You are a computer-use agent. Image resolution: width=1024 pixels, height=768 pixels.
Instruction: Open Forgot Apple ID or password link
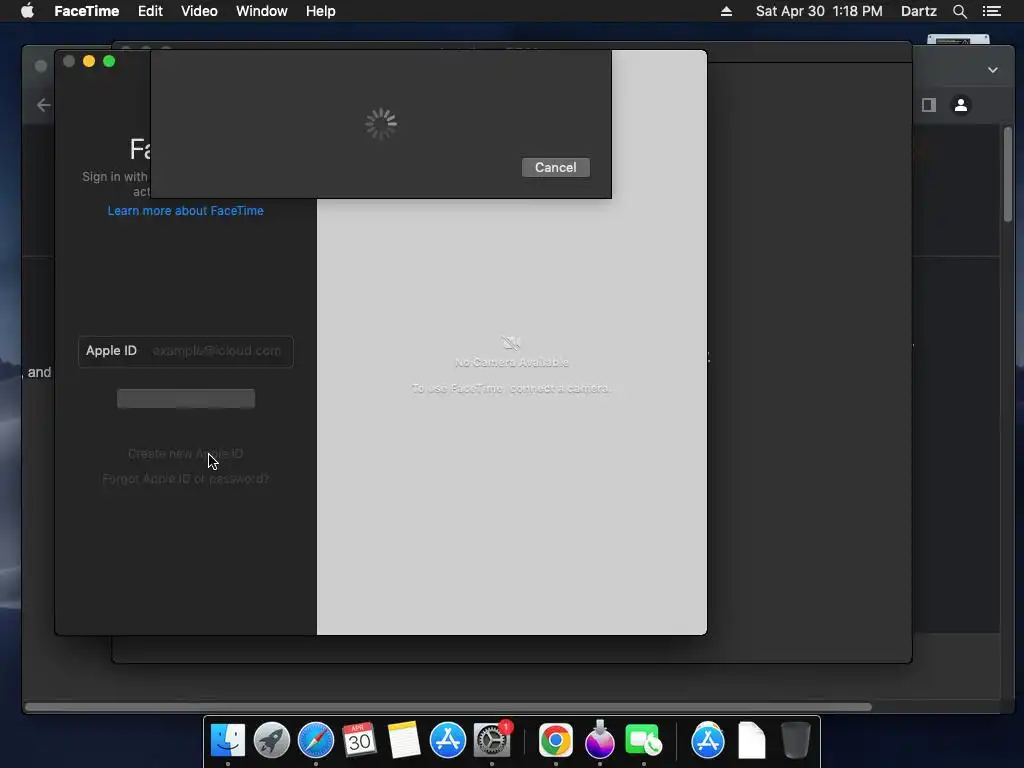click(185, 479)
